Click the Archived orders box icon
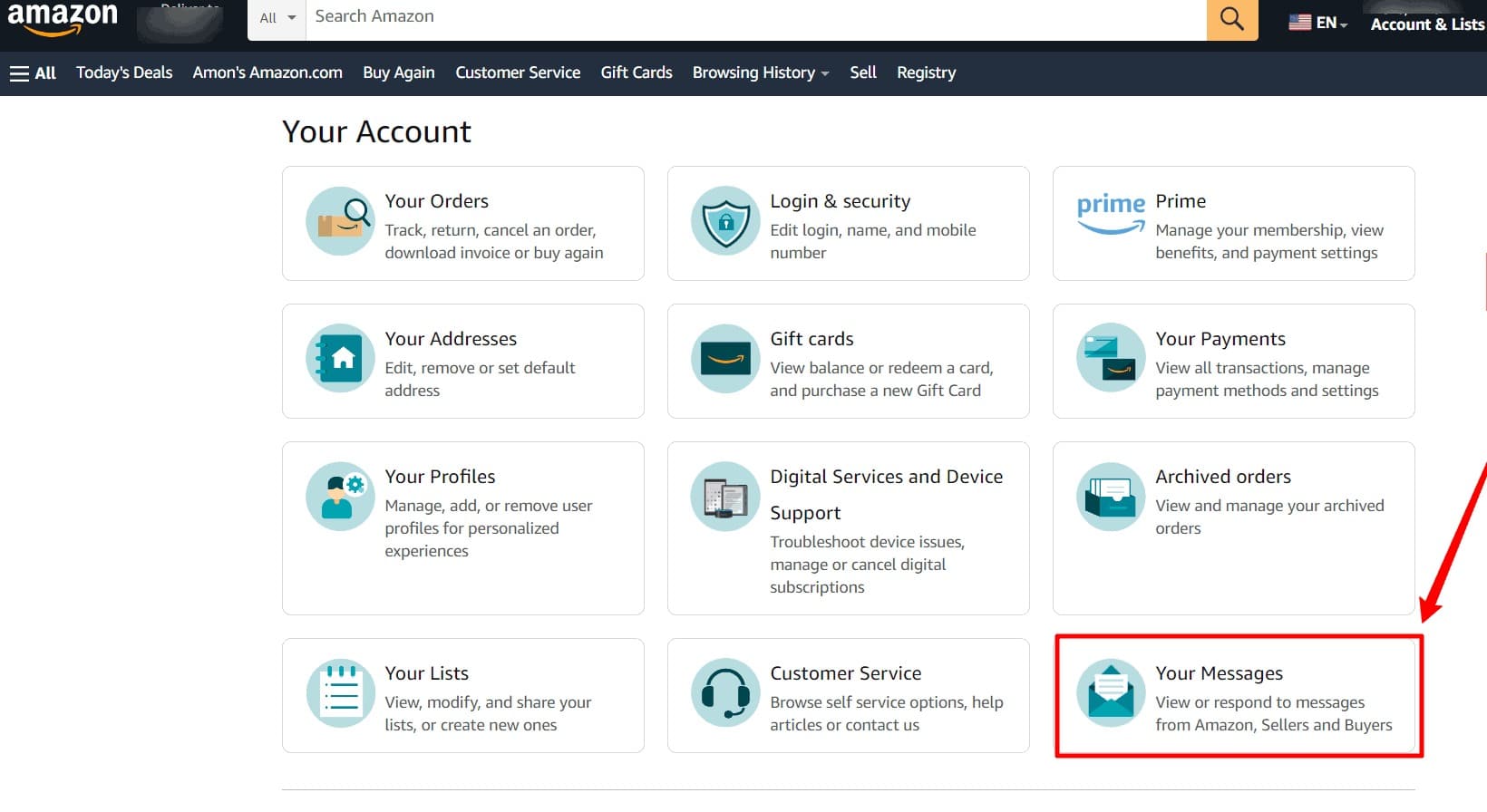 (1111, 497)
